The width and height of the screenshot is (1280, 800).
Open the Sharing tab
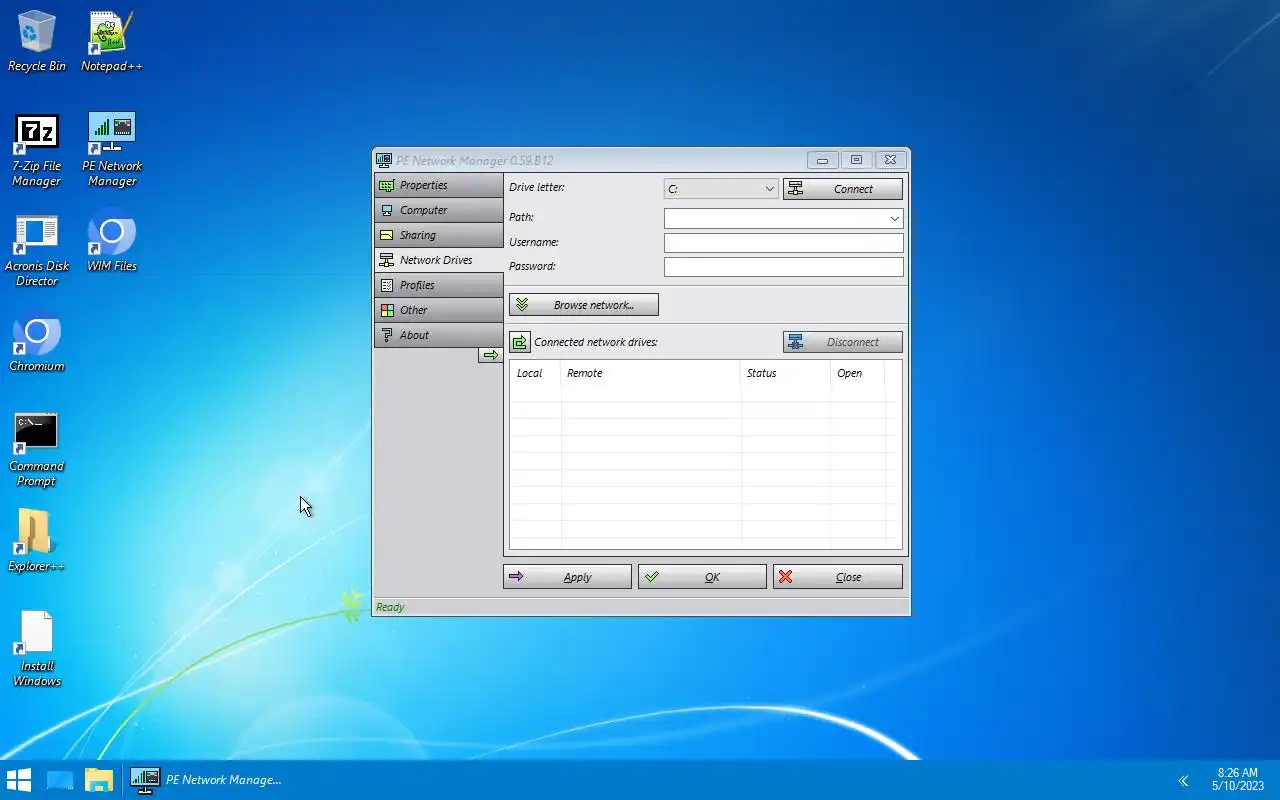[x=439, y=235]
